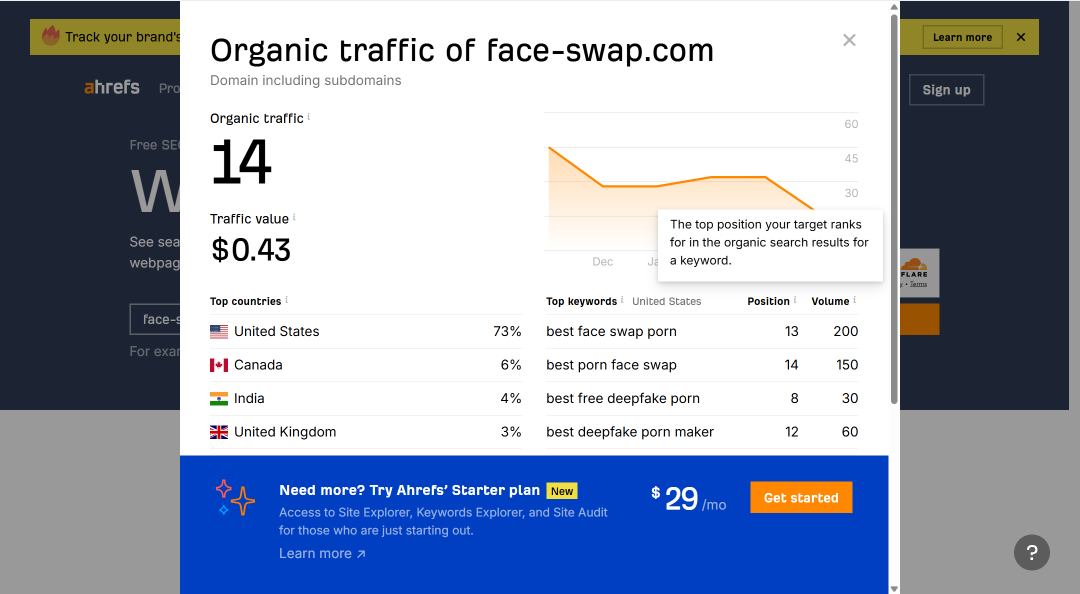
Task: Click the Cloudflare Terms link
Action: pyautogui.click(x=918, y=284)
